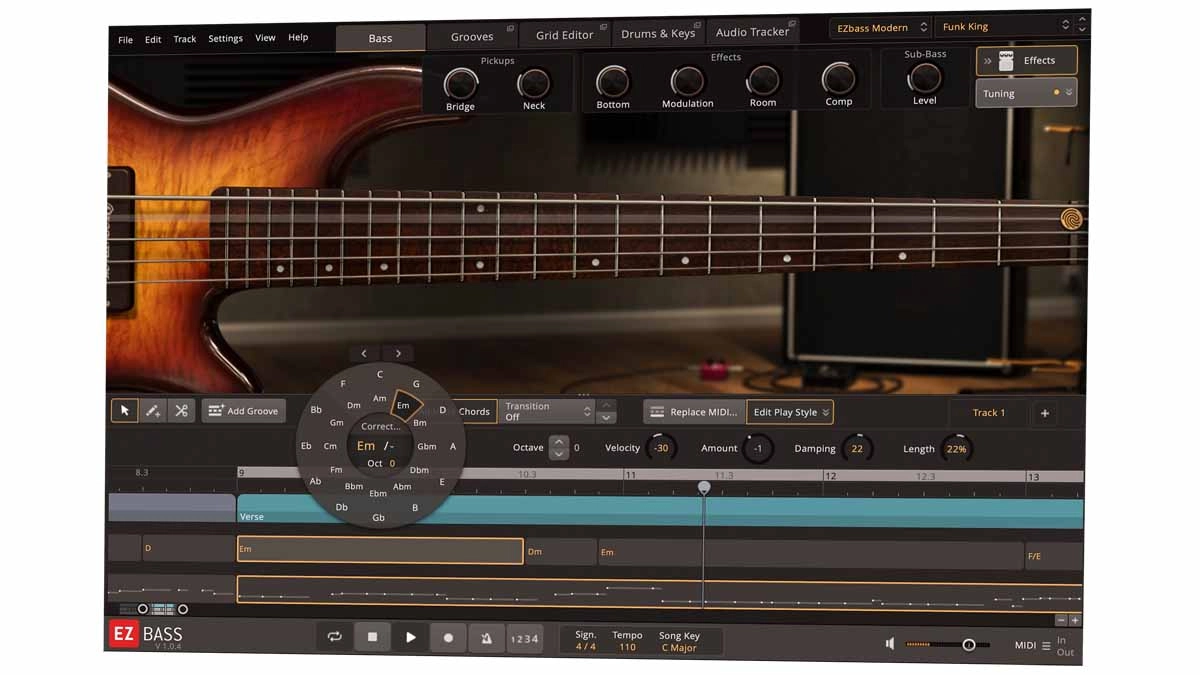The width and height of the screenshot is (1200, 675).
Task: Open the Settings menu
Action: click(225, 39)
